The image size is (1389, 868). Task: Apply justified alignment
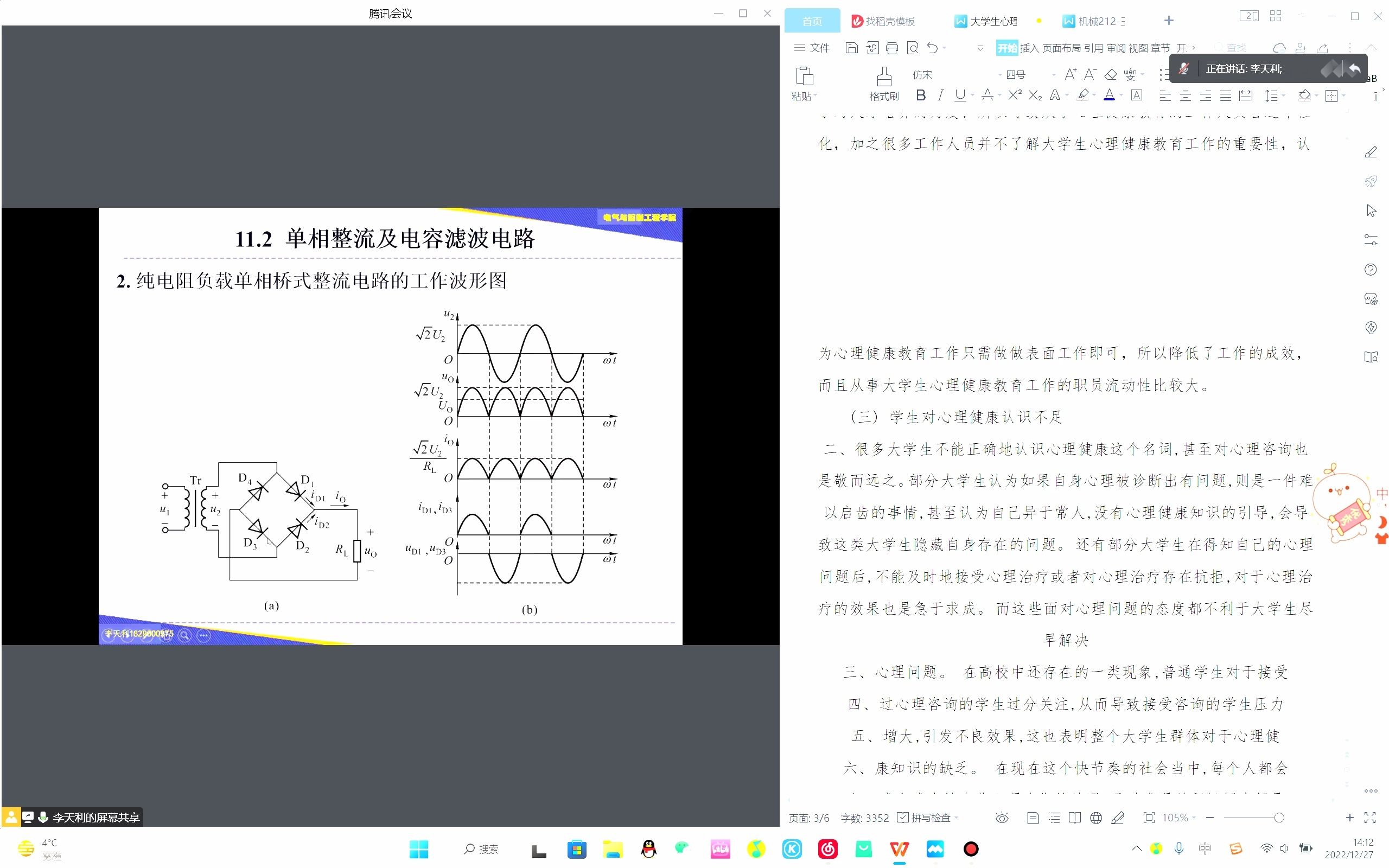click(1226, 96)
